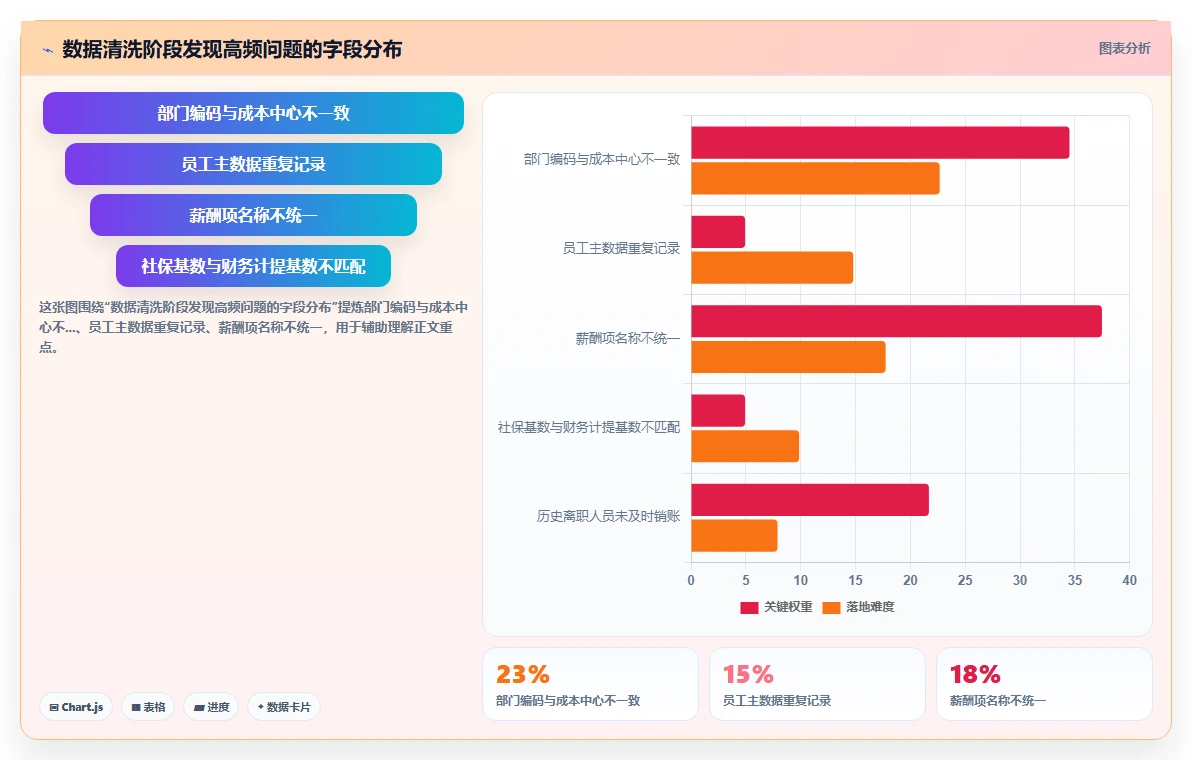Image resolution: width=1192 pixels, height=760 pixels.
Task: Click the x-axis tick value 20
Action: [910, 581]
